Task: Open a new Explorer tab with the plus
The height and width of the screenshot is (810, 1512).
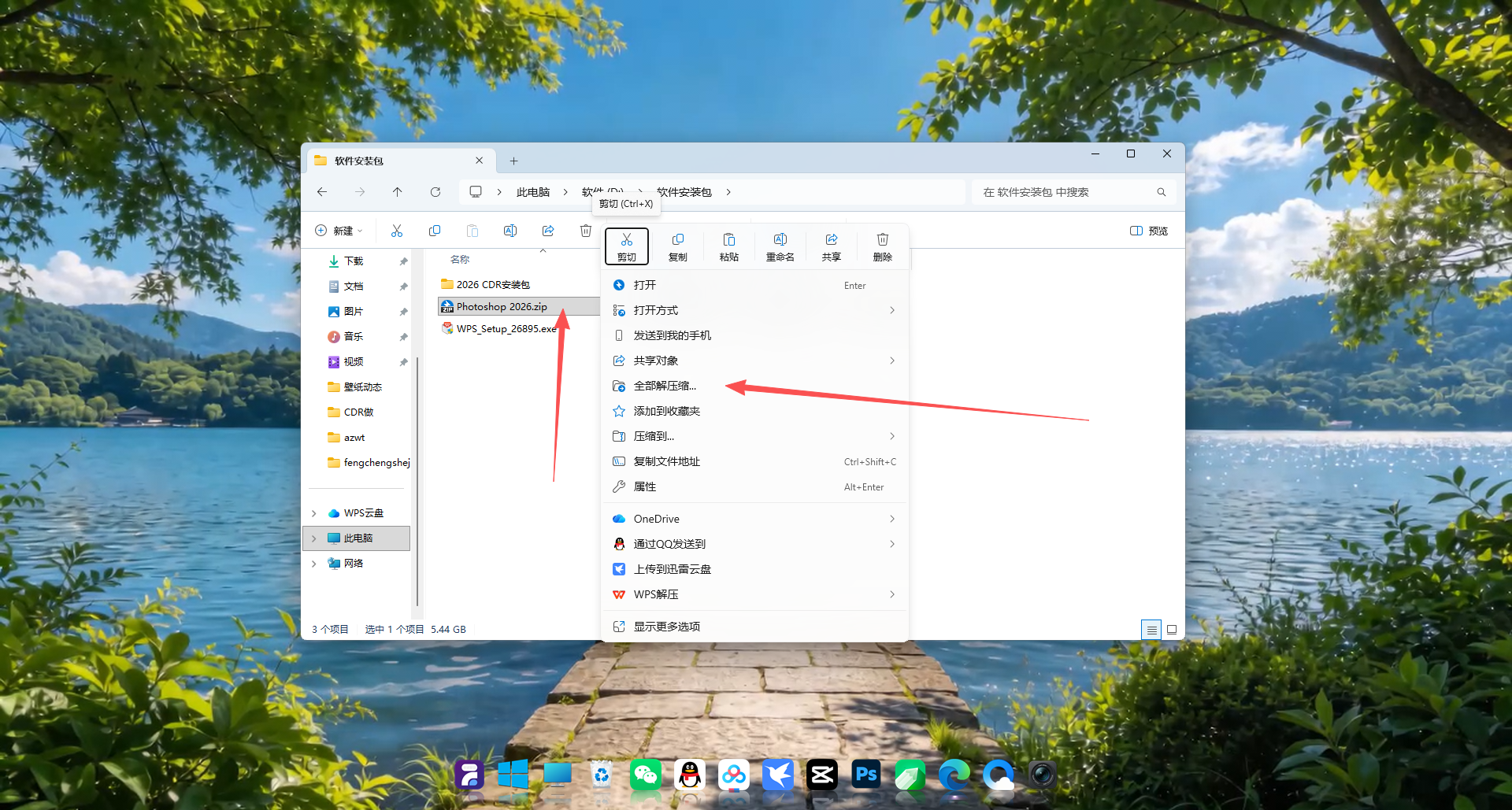Action: click(x=513, y=161)
